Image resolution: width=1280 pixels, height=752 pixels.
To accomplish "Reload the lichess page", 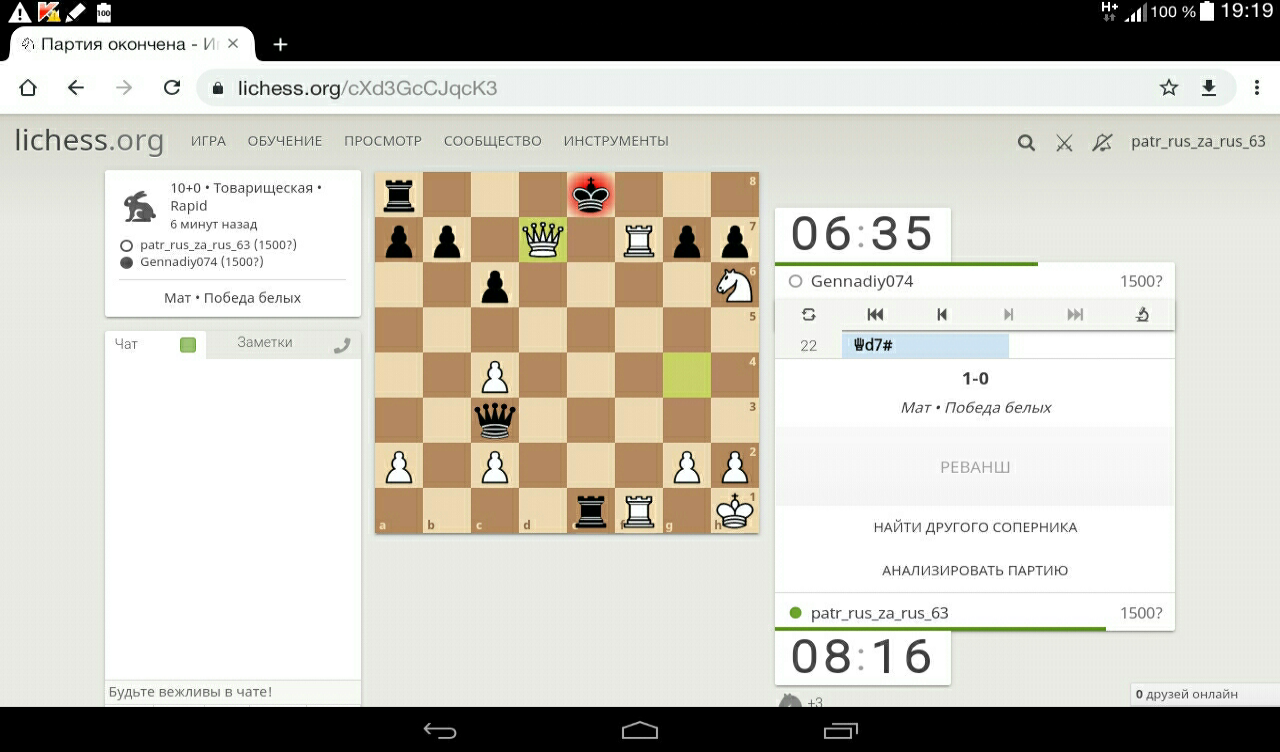I will pyautogui.click(x=172, y=88).
